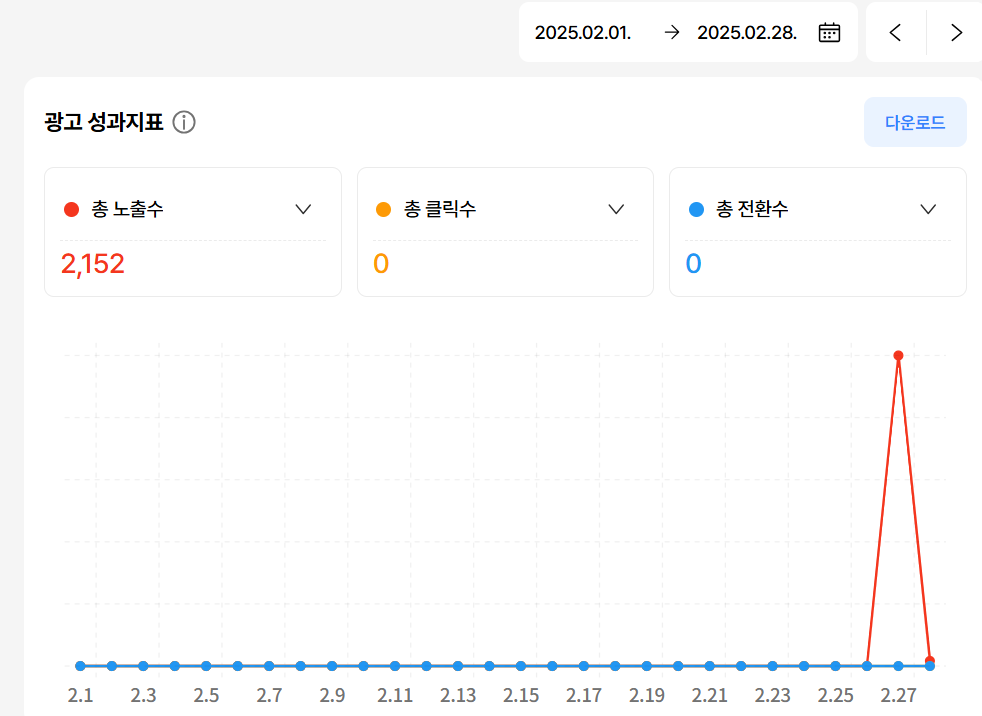This screenshot has height=716, width=982.
Task: Click the 총 노출수 label
Action: 127,209
